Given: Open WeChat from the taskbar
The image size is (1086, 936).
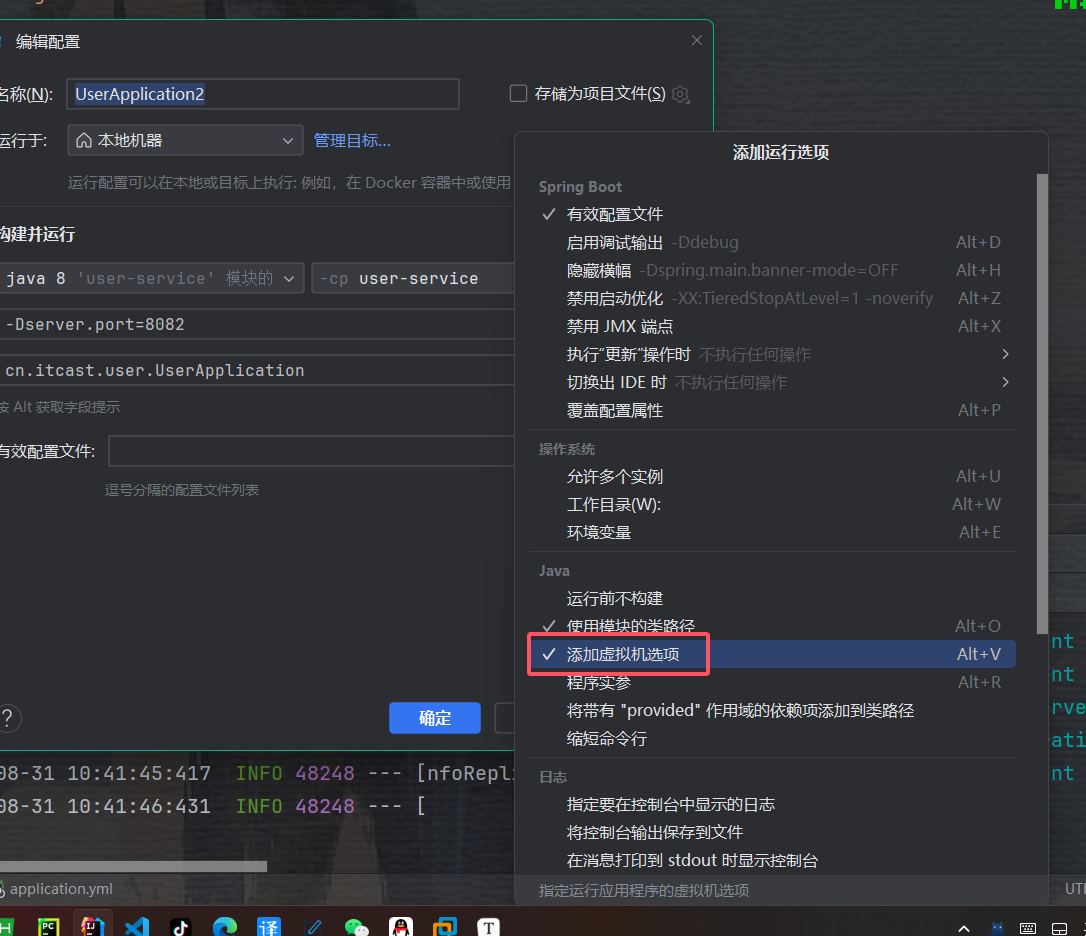Looking at the screenshot, I should [357, 926].
